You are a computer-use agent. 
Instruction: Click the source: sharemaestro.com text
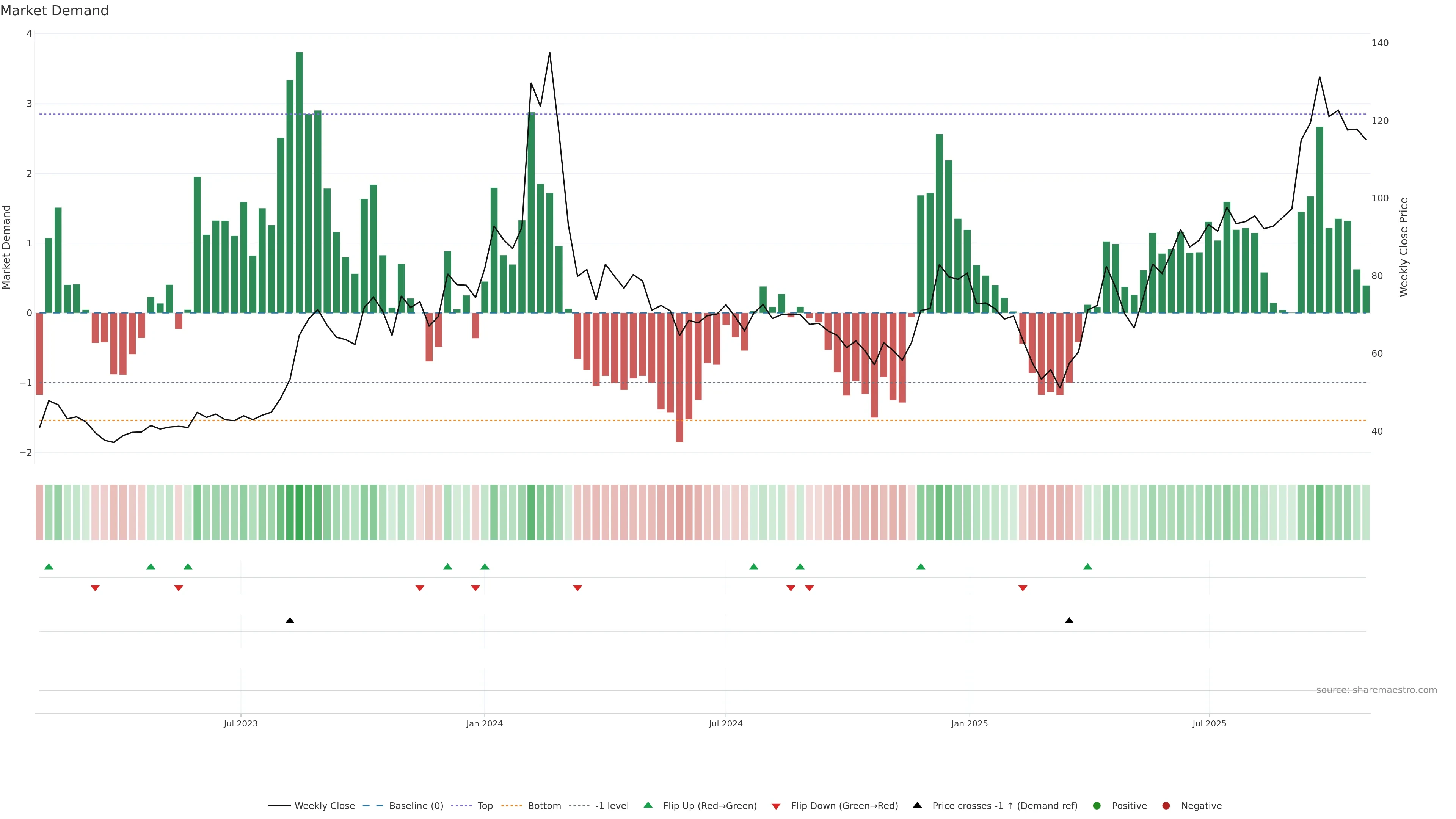tap(1376, 690)
